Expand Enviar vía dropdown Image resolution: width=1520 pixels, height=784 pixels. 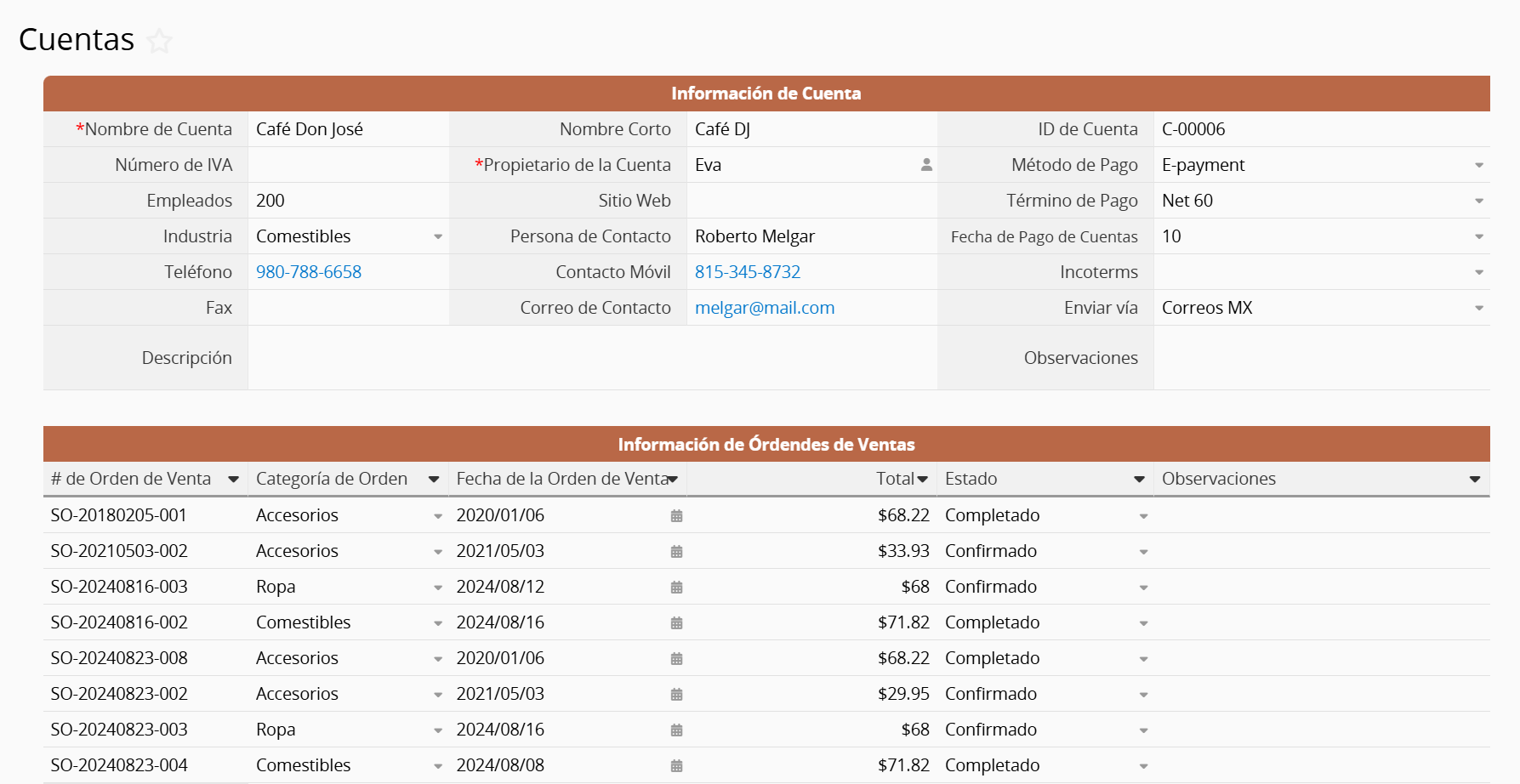click(1479, 309)
